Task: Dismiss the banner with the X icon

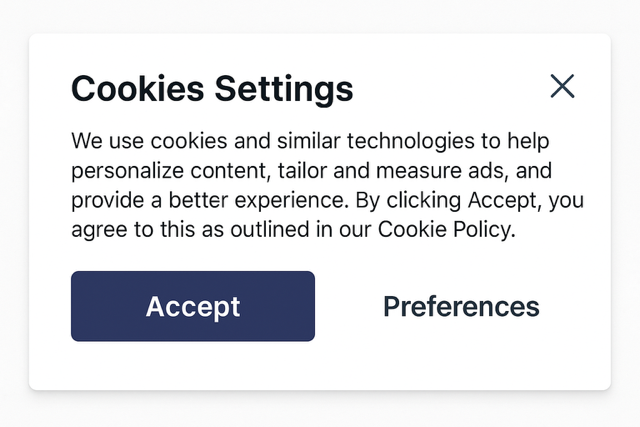Action: pyautogui.click(x=562, y=86)
